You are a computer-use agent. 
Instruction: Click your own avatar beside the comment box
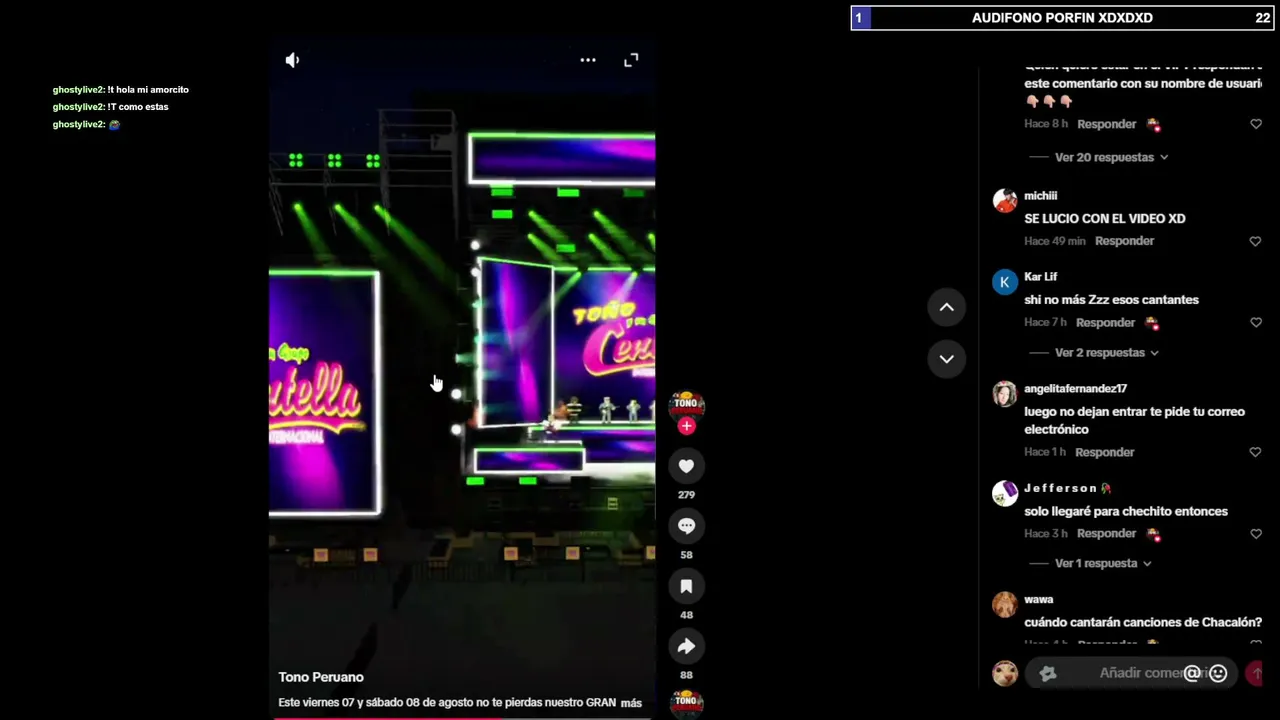click(x=1004, y=674)
